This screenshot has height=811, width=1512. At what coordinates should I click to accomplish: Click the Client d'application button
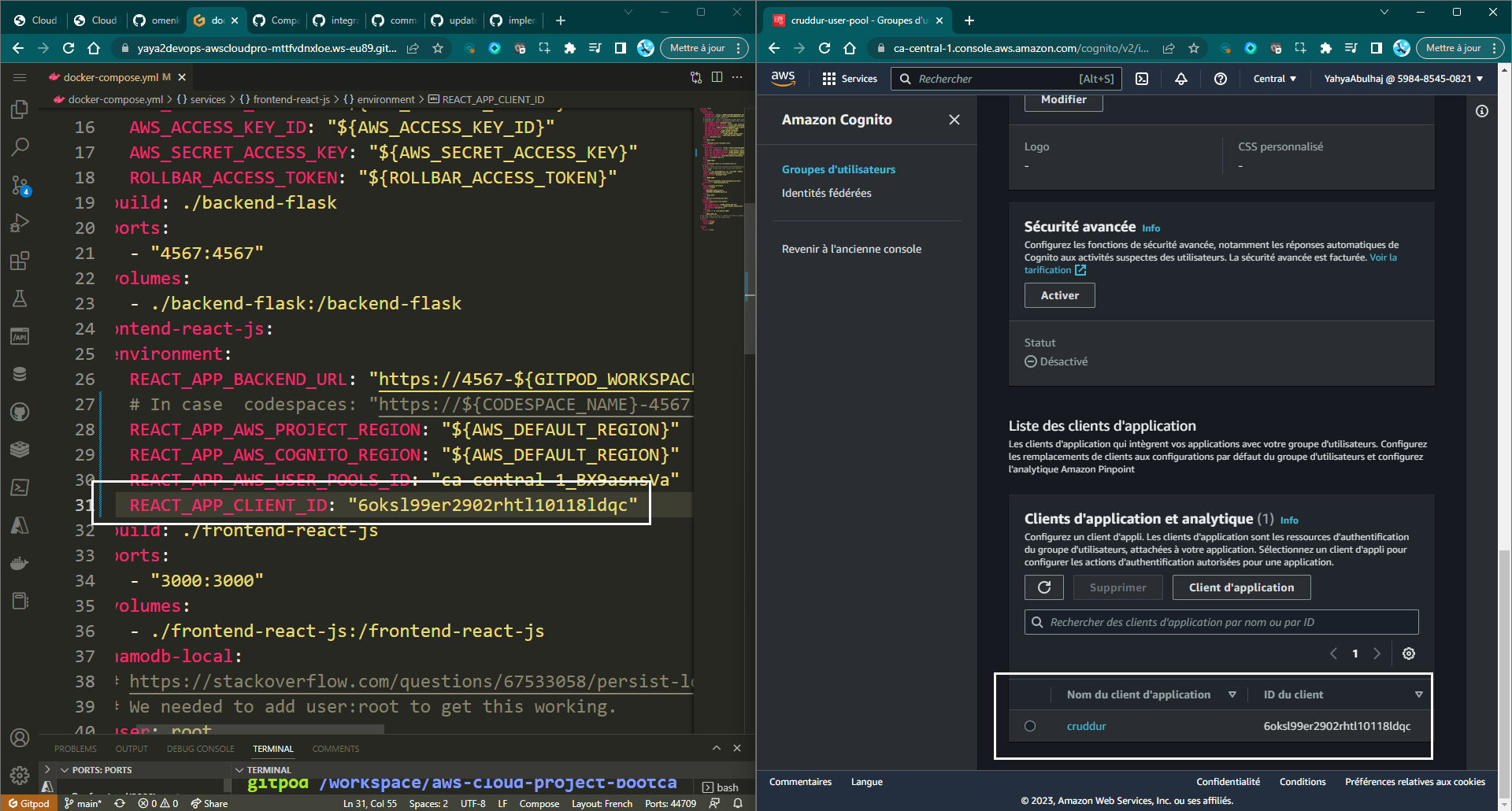coord(1242,587)
